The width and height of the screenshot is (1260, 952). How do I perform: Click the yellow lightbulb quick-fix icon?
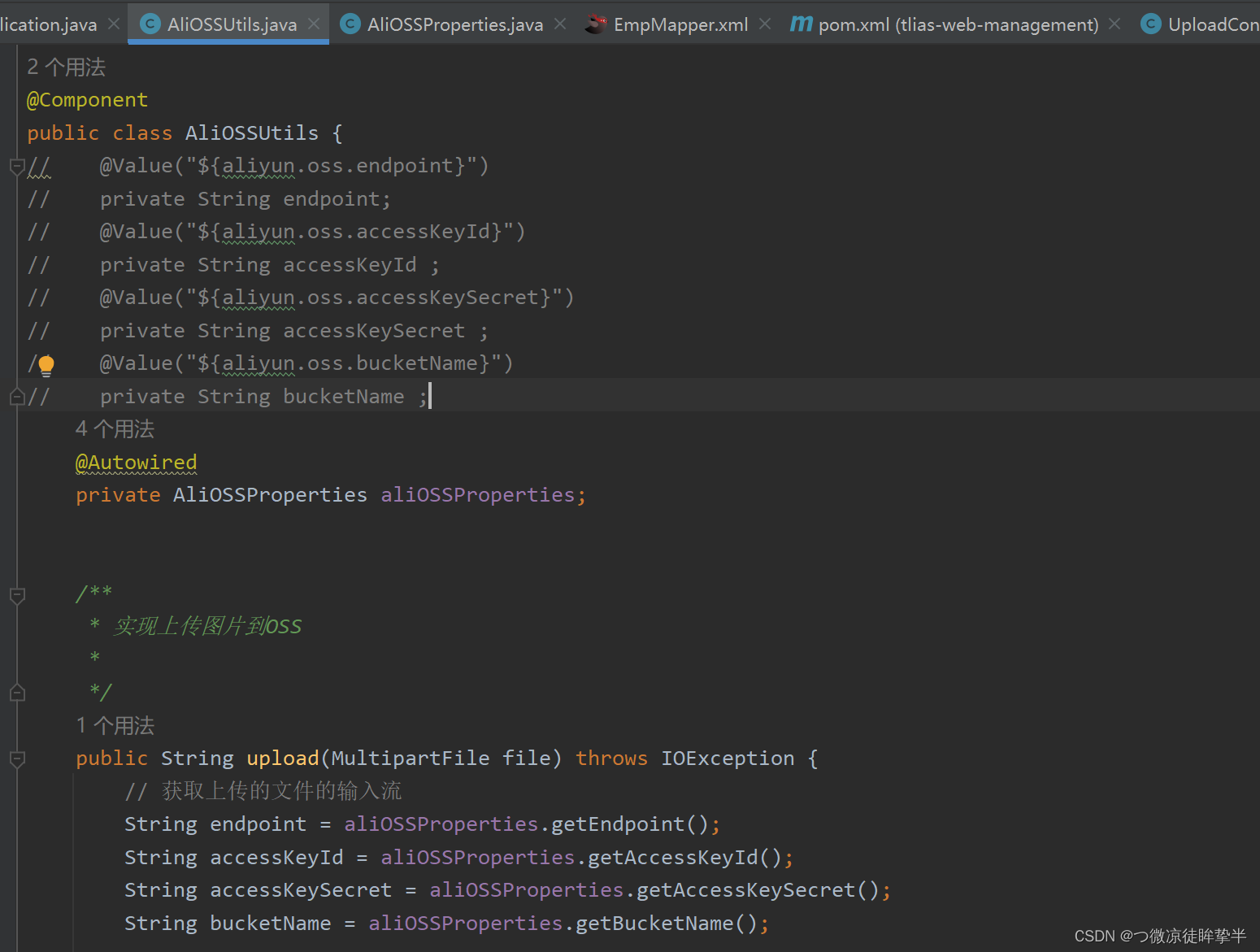click(x=46, y=365)
